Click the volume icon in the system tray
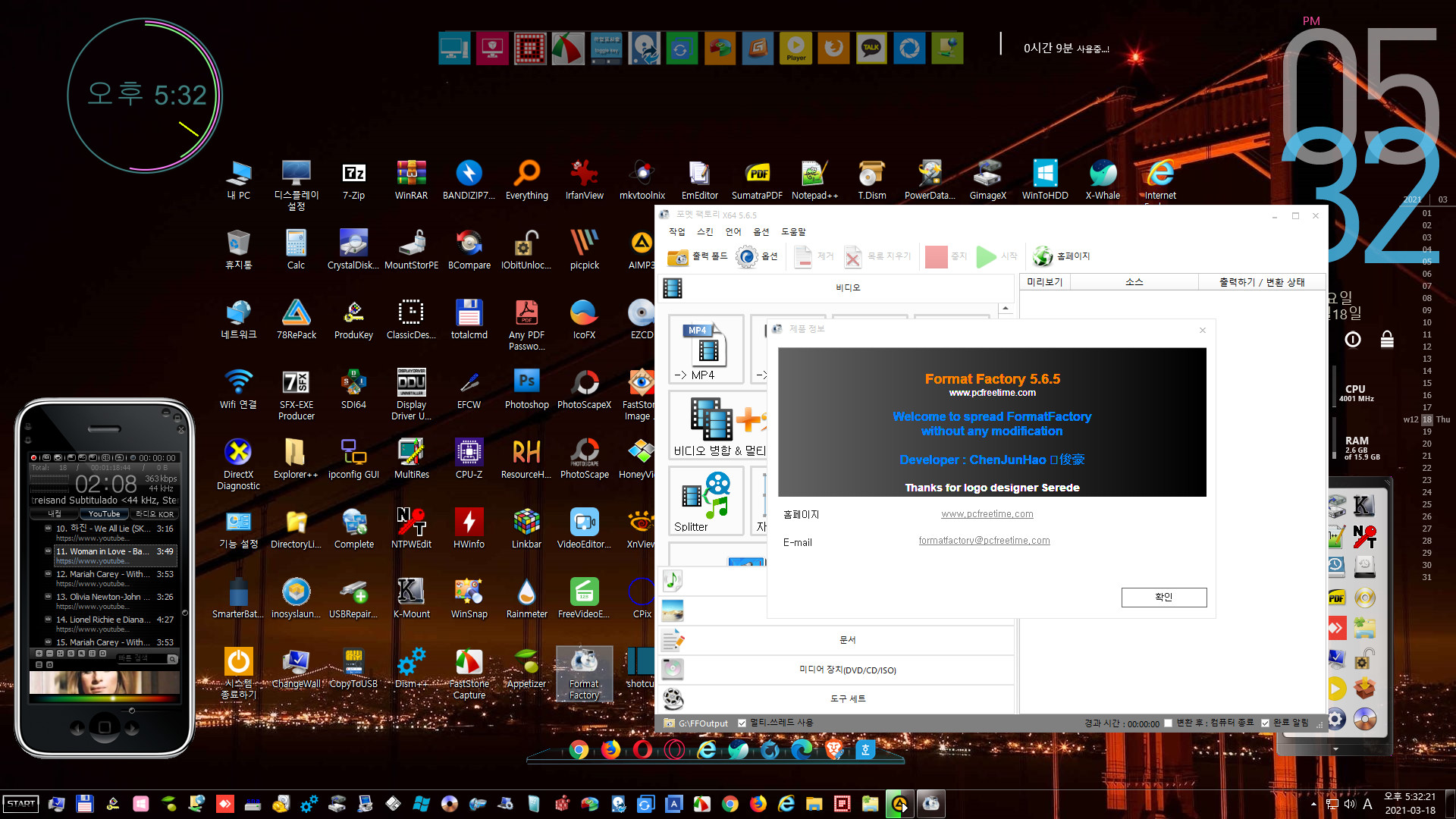Screen dimensions: 1456x819 point(1350,804)
